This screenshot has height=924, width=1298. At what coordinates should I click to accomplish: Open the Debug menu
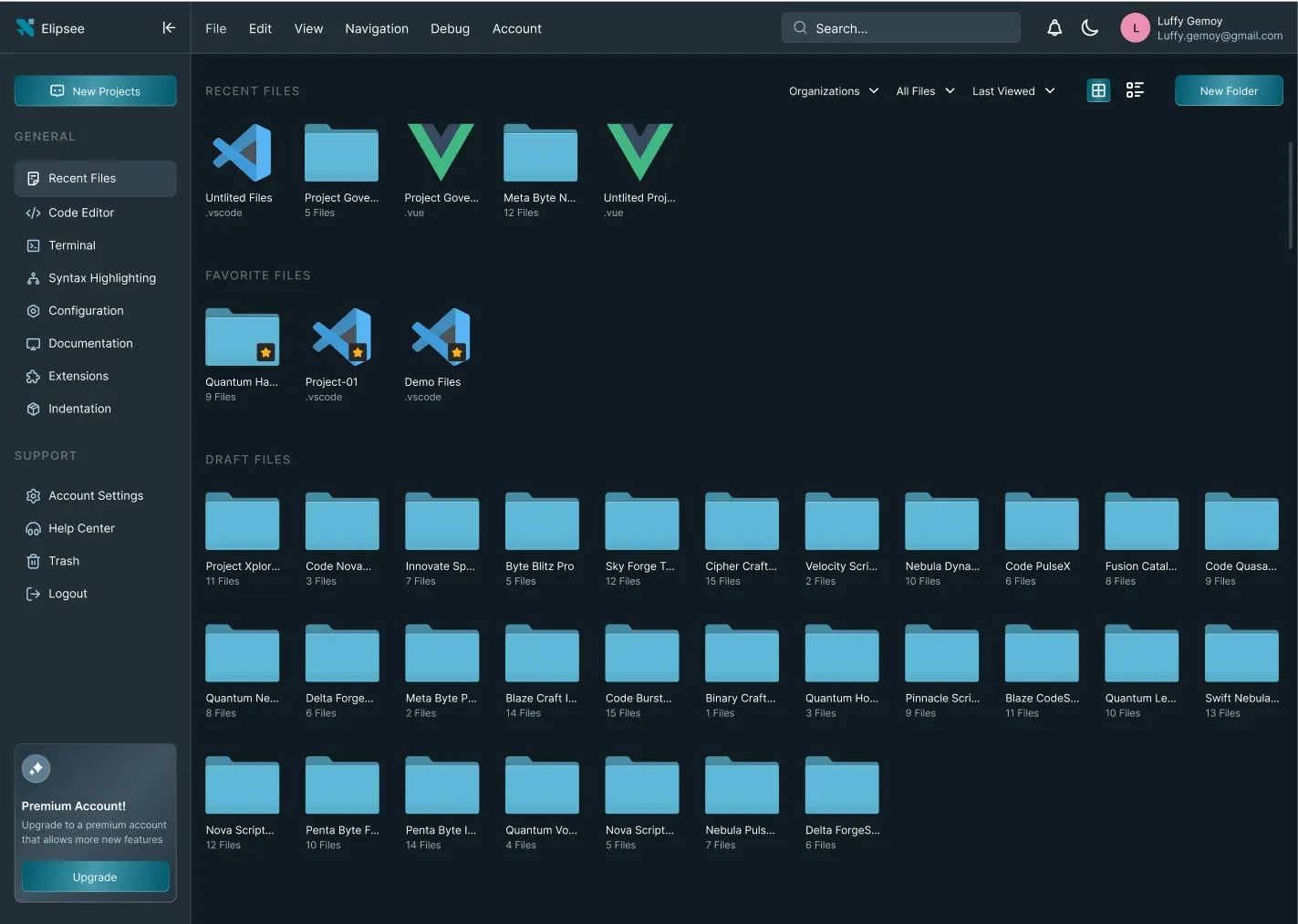tap(450, 29)
